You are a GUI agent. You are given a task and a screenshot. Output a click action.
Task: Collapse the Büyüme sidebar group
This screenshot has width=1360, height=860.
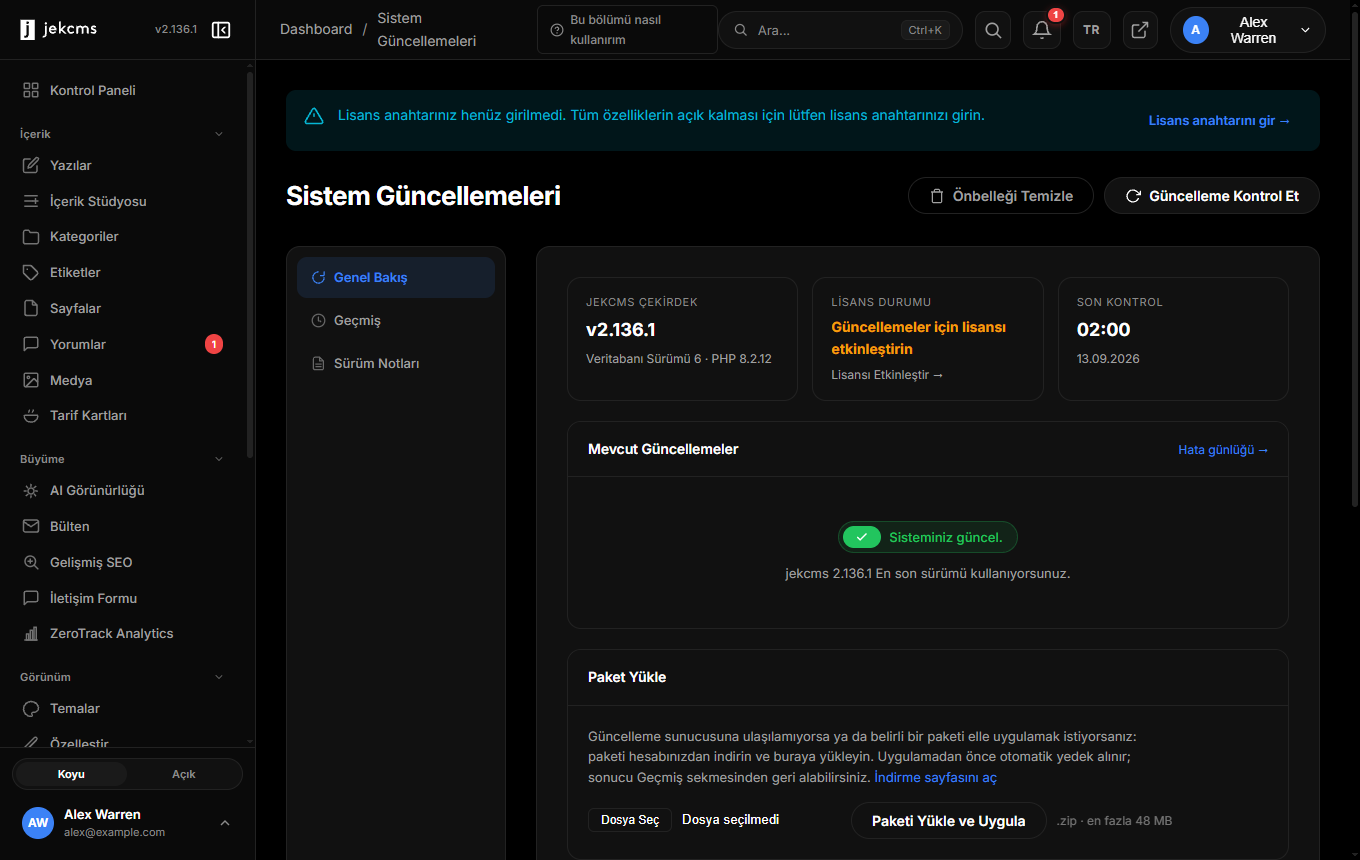tap(220, 459)
